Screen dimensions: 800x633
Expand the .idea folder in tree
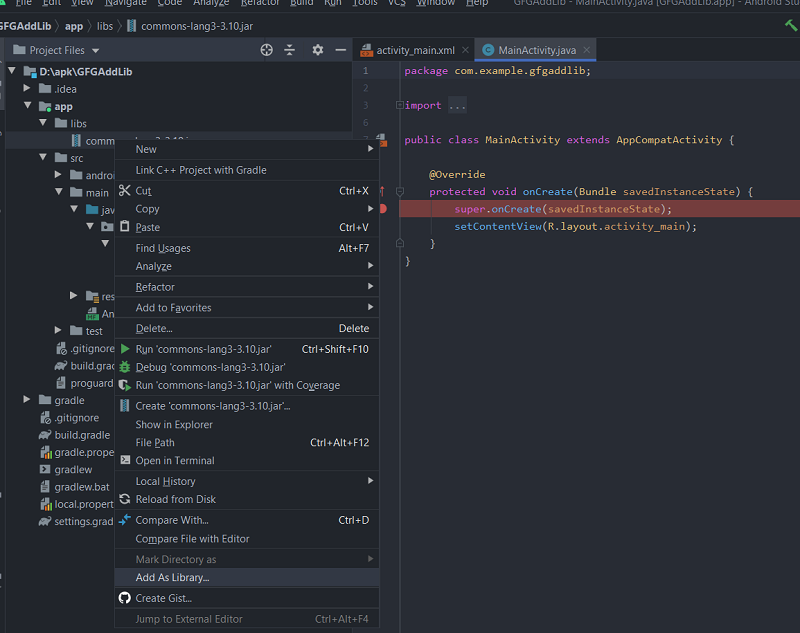(x=28, y=89)
